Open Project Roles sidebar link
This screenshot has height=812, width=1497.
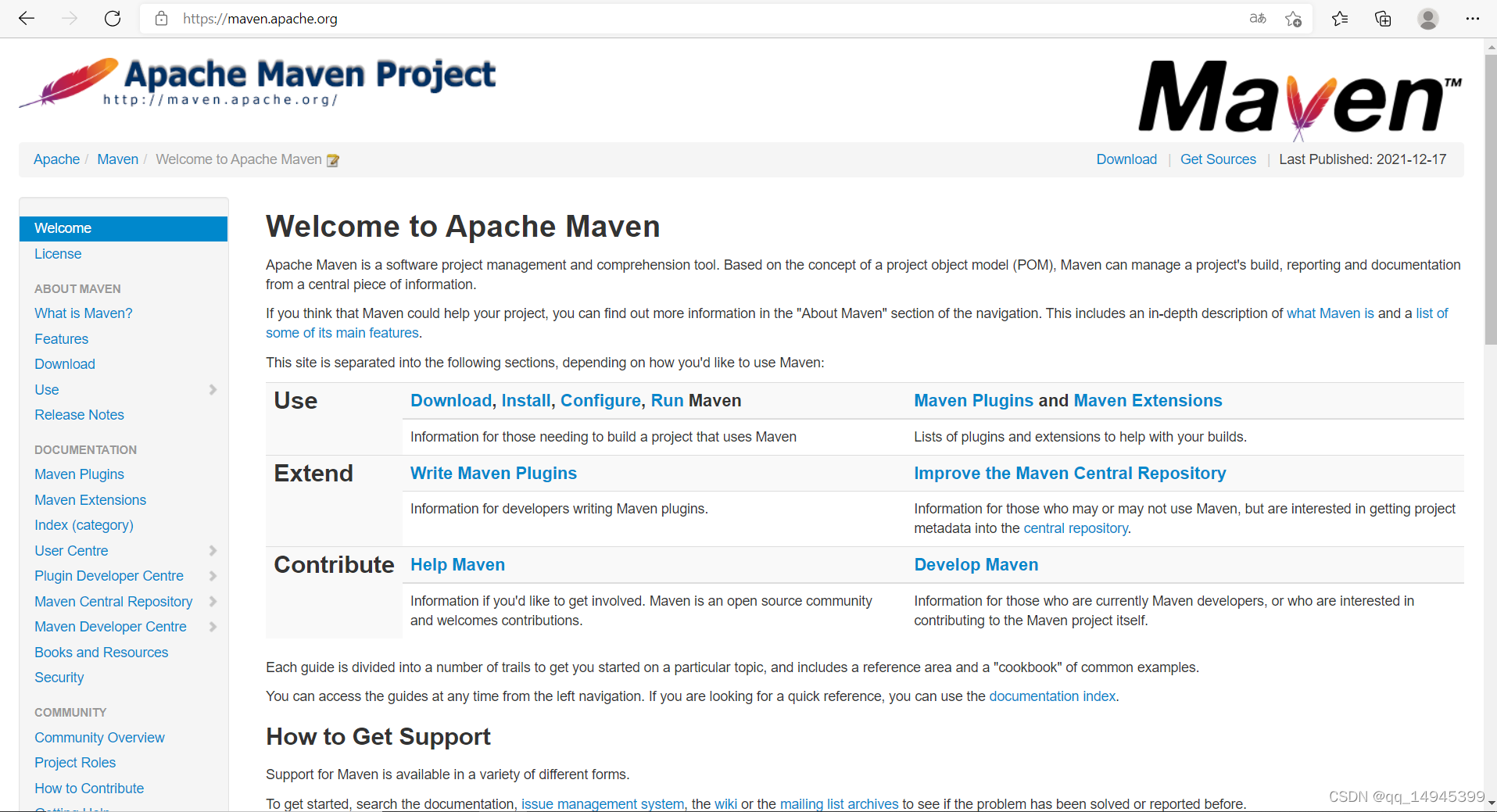tap(75, 763)
